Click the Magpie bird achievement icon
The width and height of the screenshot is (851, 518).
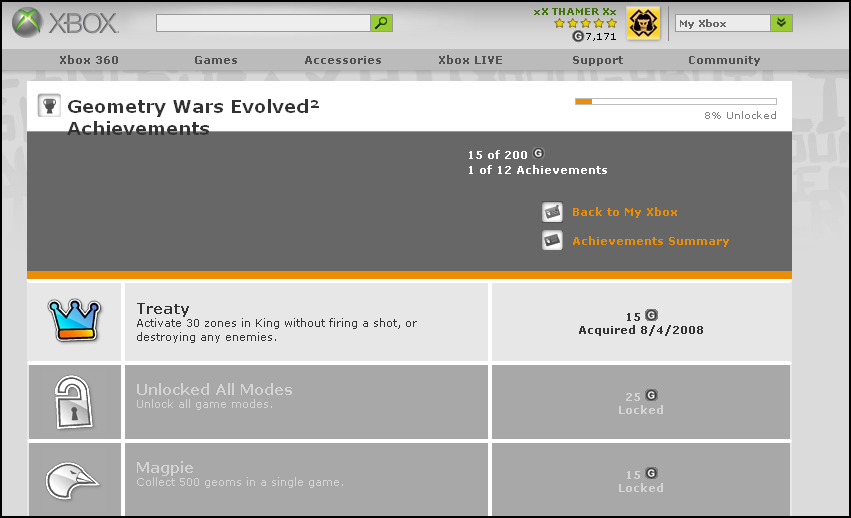[x=72, y=481]
